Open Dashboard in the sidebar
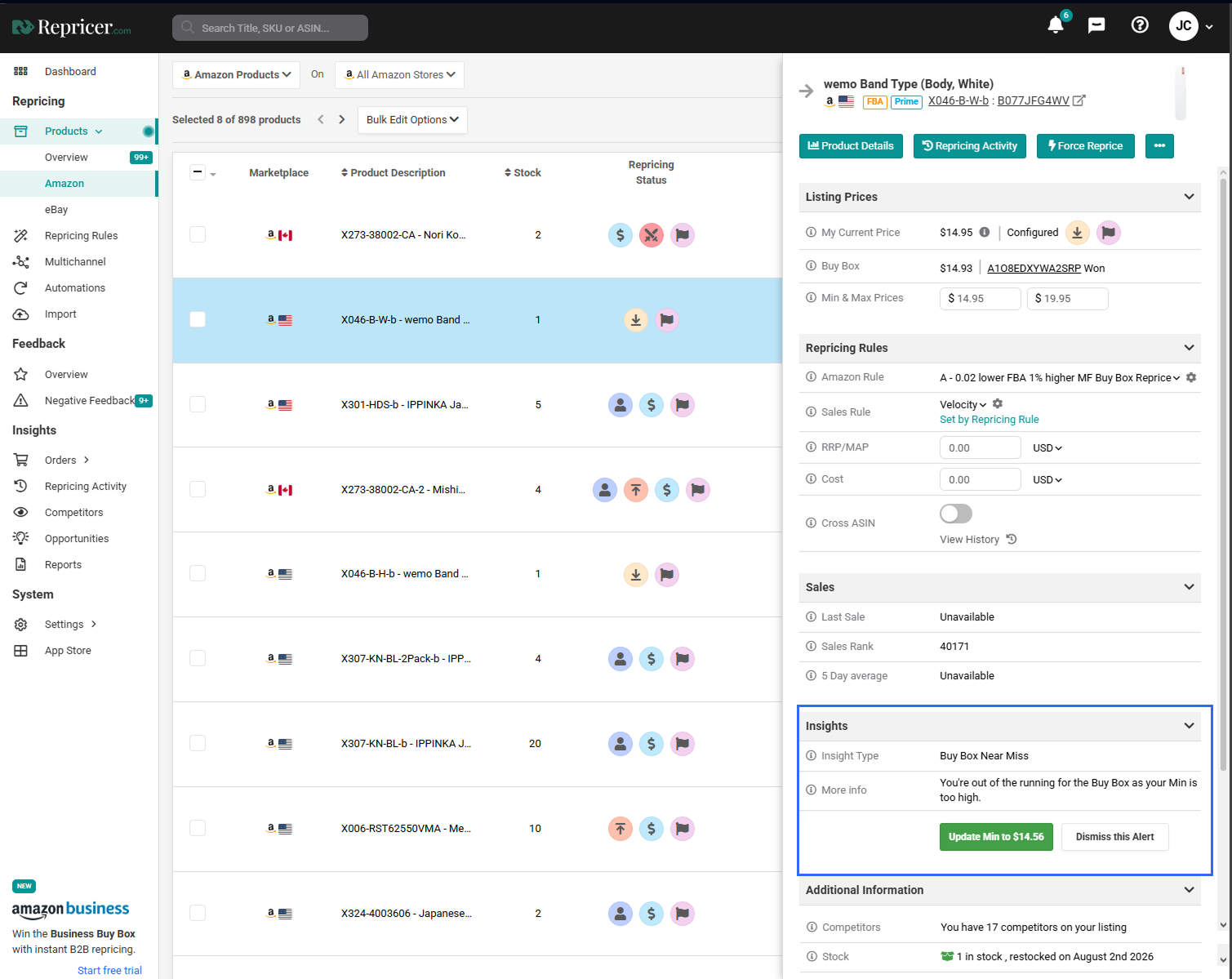 point(70,72)
